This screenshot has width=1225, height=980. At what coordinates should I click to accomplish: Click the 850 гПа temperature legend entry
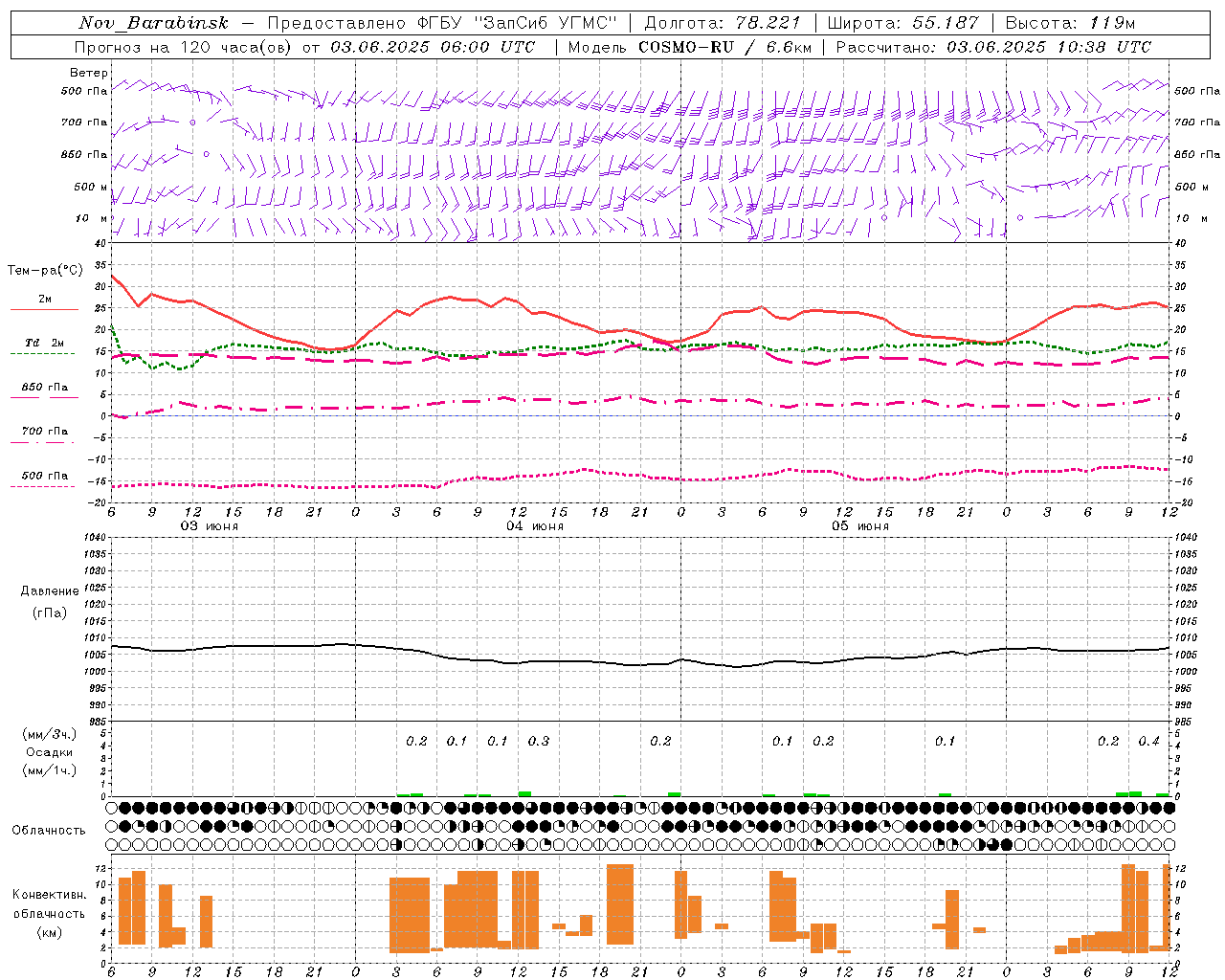45,388
